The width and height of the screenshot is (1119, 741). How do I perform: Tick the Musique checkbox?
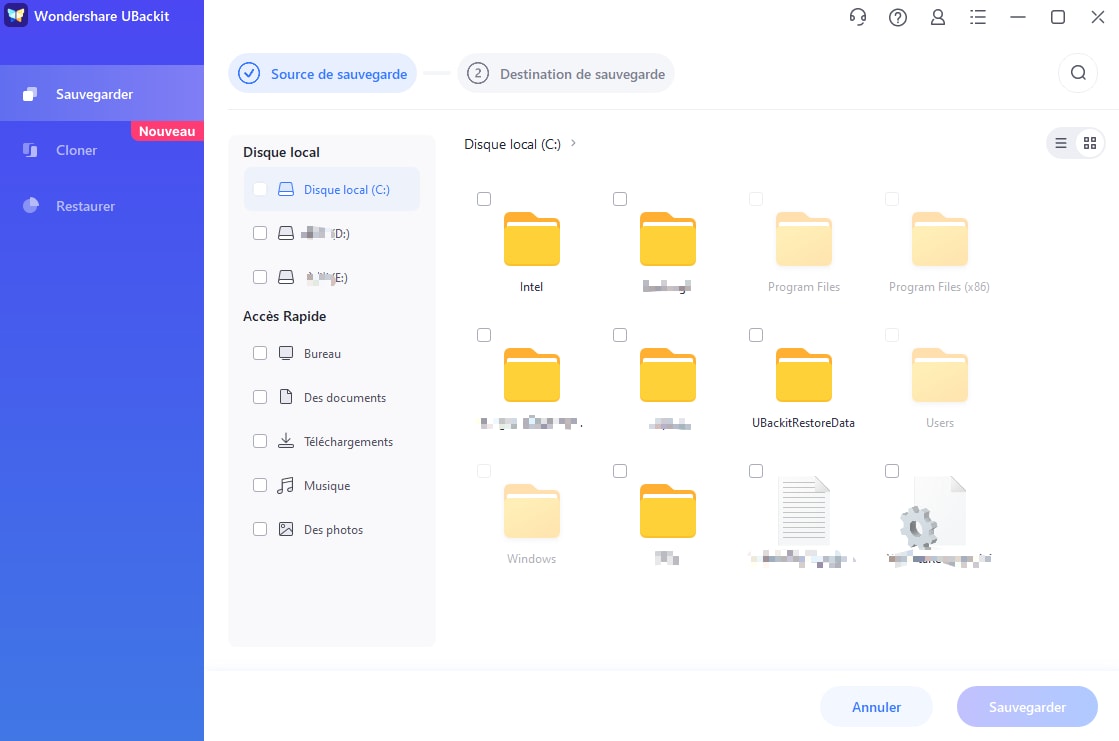[260, 485]
